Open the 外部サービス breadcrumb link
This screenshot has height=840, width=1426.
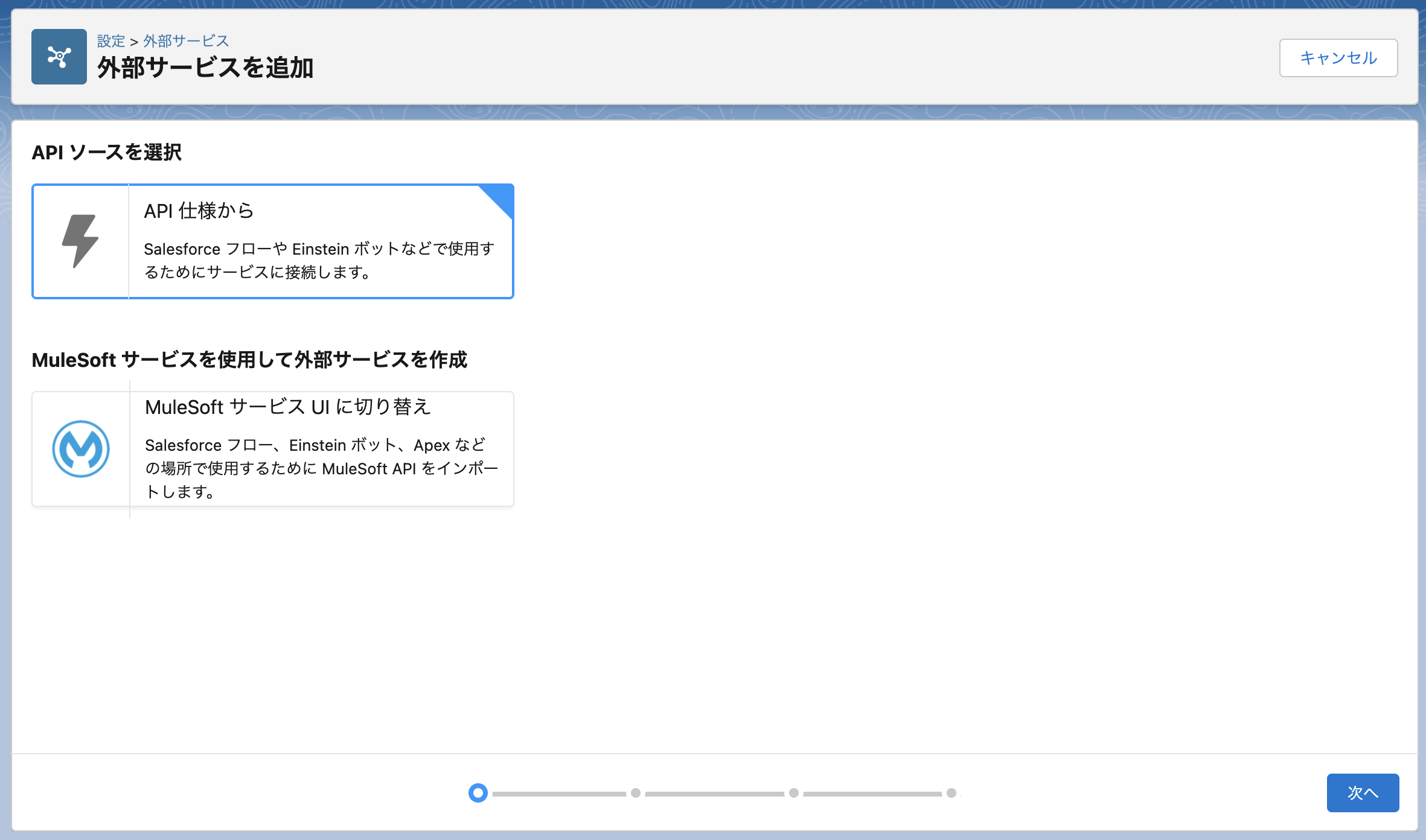(186, 41)
